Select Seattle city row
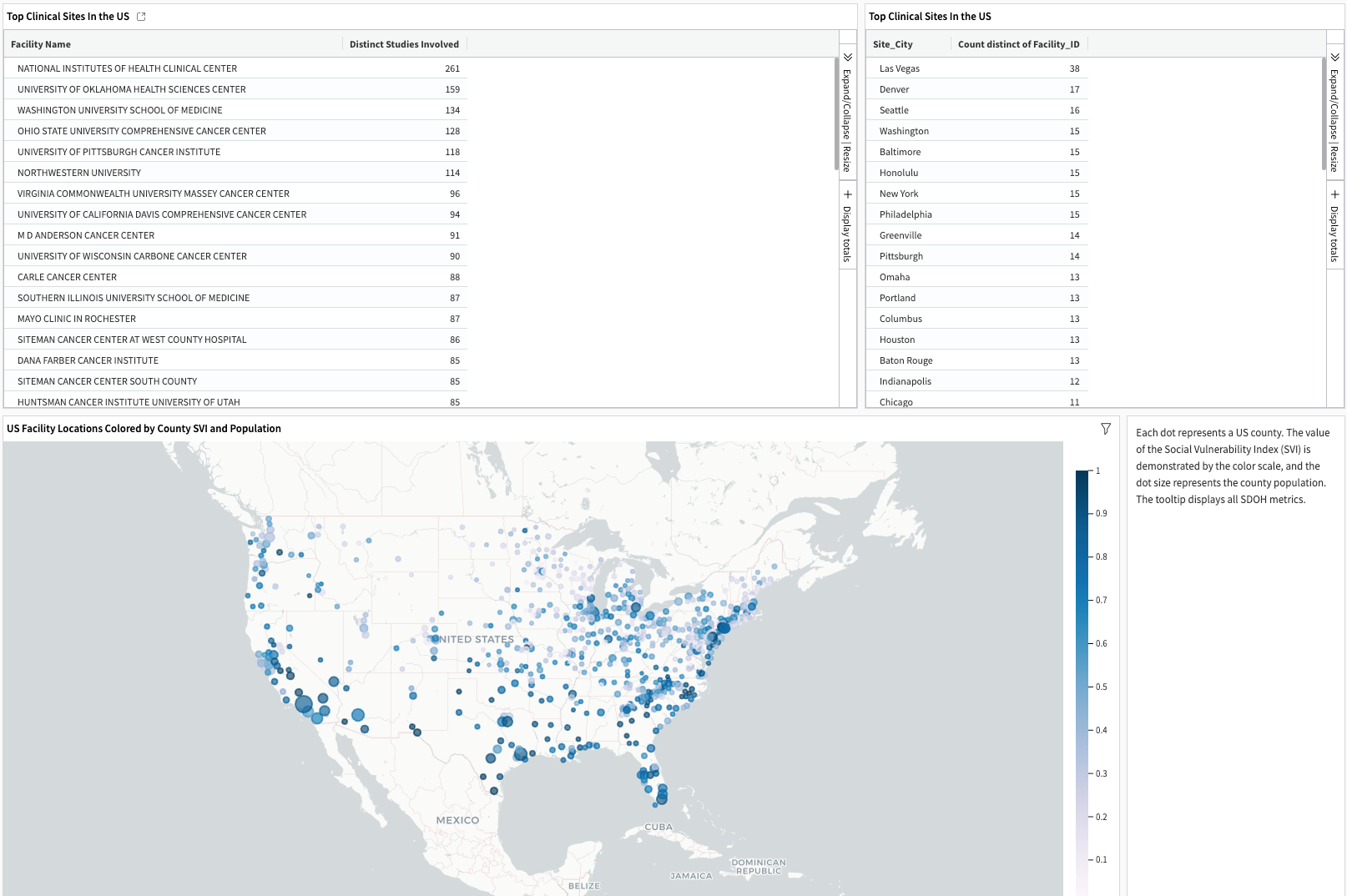The image size is (1347, 896). coord(976,110)
